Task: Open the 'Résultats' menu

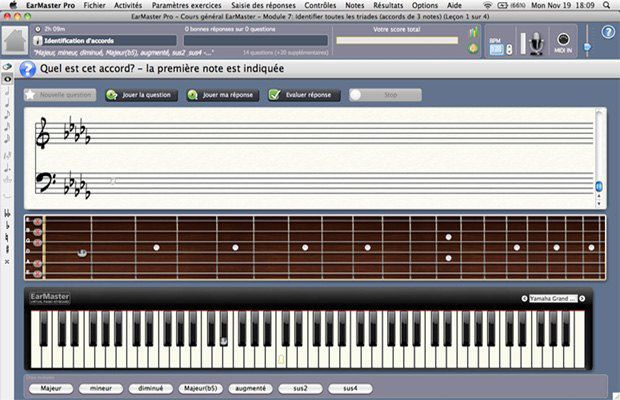Action: [x=388, y=5]
